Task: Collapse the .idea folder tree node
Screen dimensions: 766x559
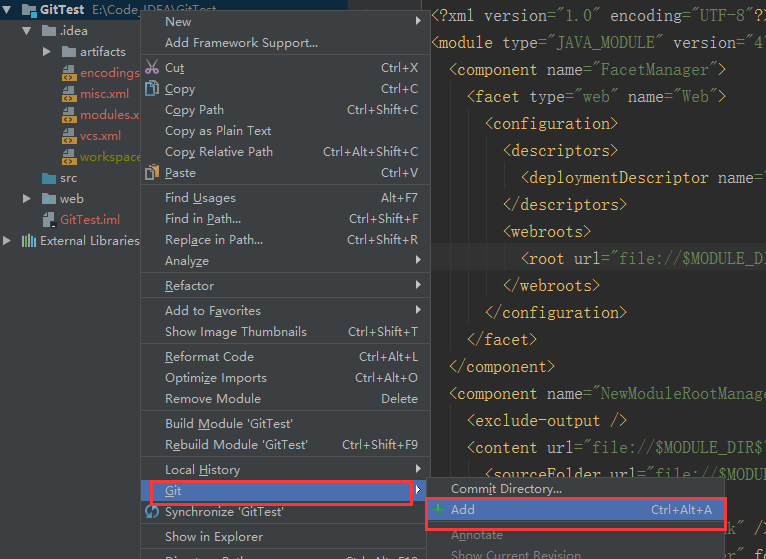Action: tap(27, 31)
